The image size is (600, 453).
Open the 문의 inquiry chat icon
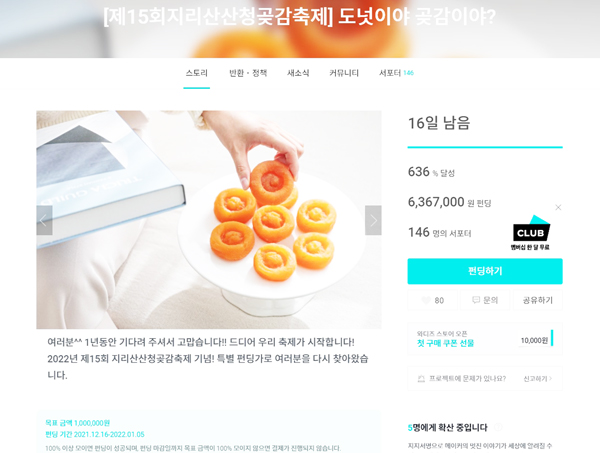(476, 300)
